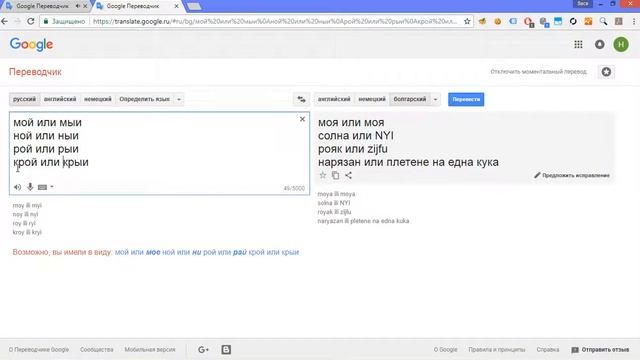Open О Переводчике Google footer link

(39, 350)
